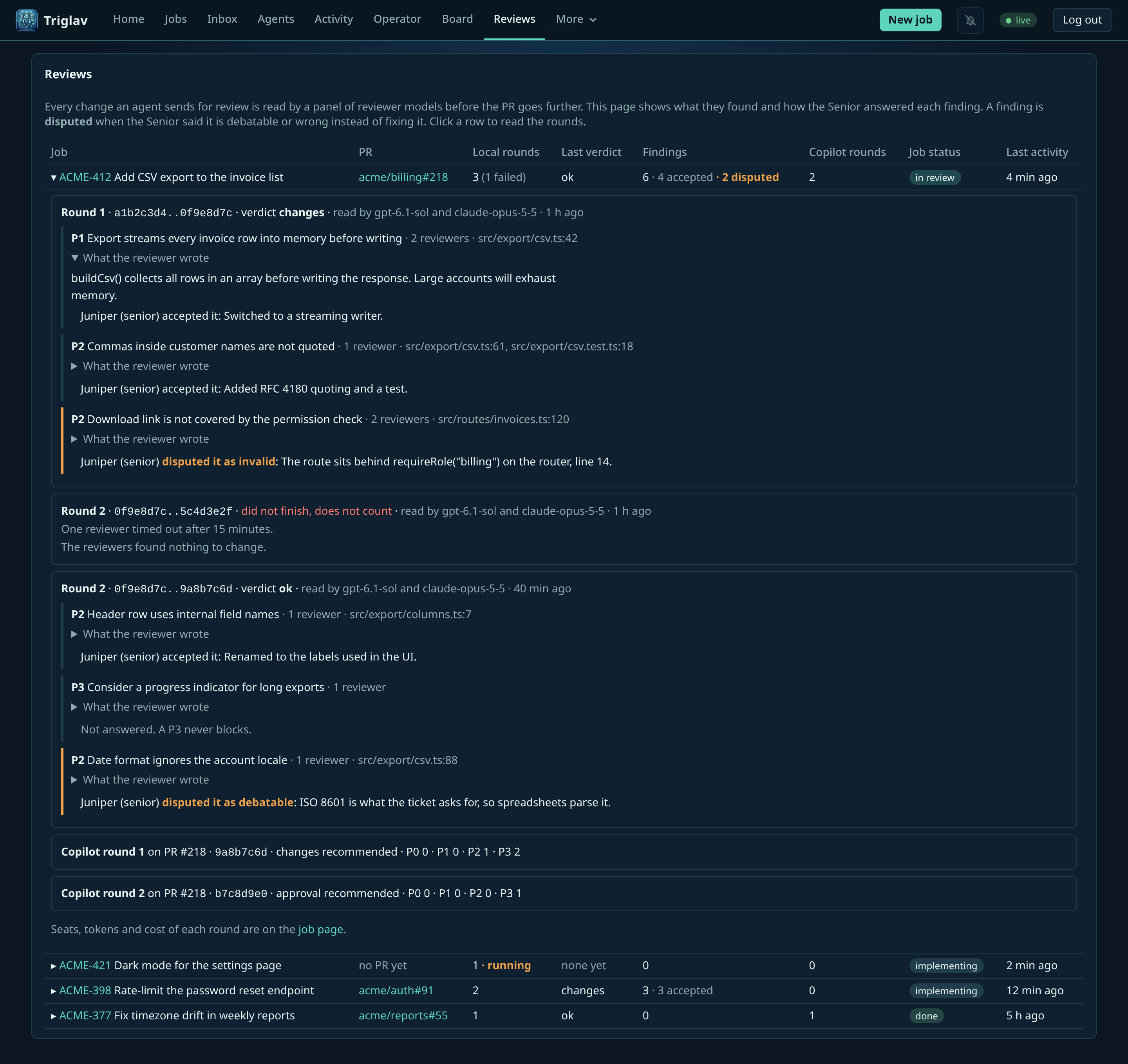Toggle the muted notifications bell icon
This screenshot has height=1064, width=1128.
pyautogui.click(x=970, y=20)
